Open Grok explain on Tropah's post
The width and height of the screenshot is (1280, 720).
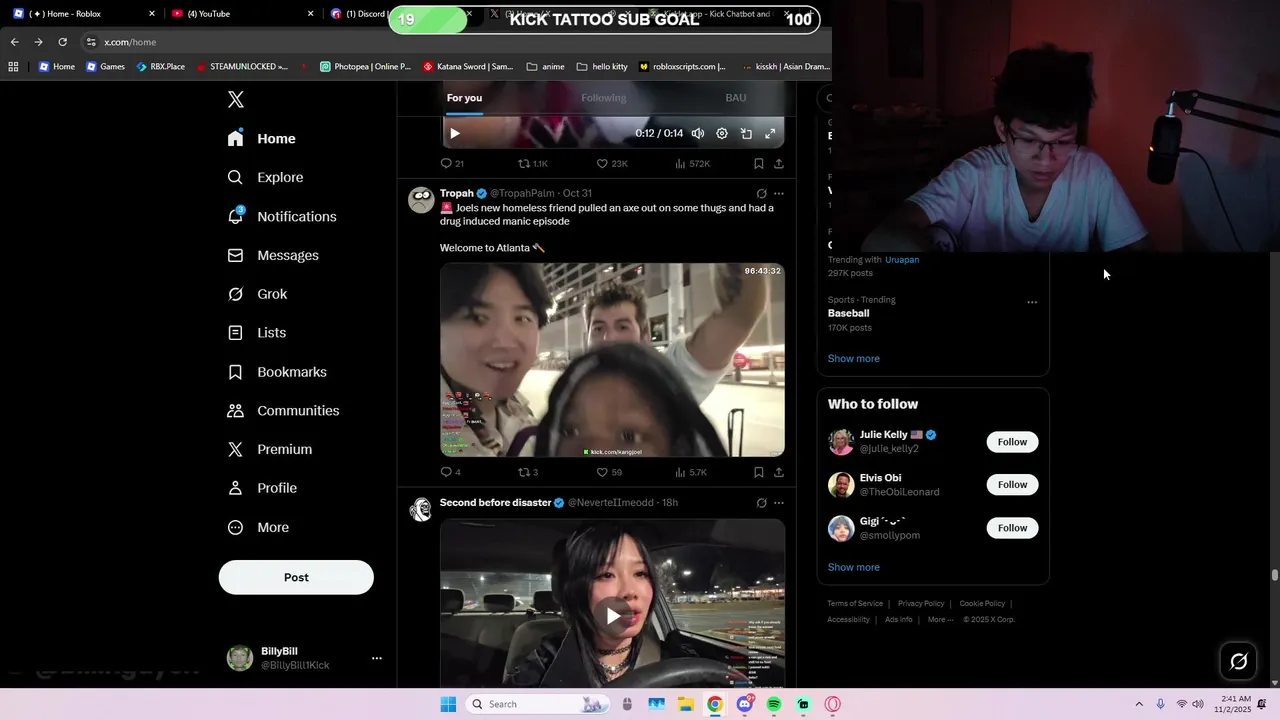(761, 194)
